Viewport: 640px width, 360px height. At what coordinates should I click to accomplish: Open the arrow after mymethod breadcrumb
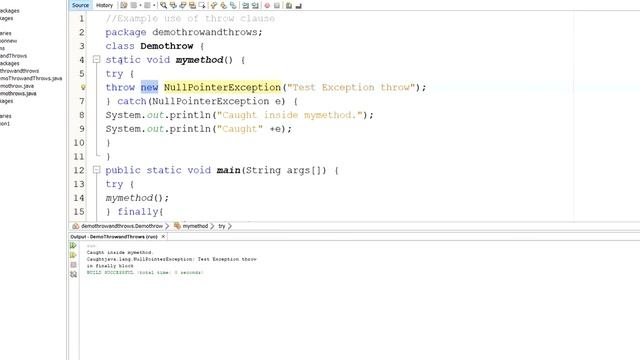pos(212,226)
